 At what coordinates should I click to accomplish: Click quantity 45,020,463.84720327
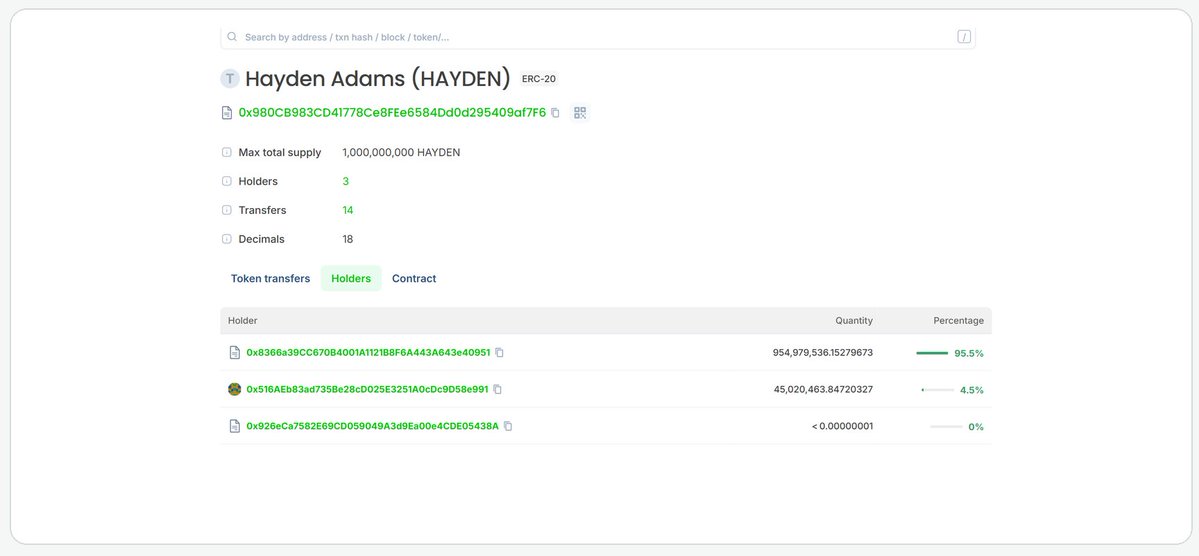click(824, 389)
